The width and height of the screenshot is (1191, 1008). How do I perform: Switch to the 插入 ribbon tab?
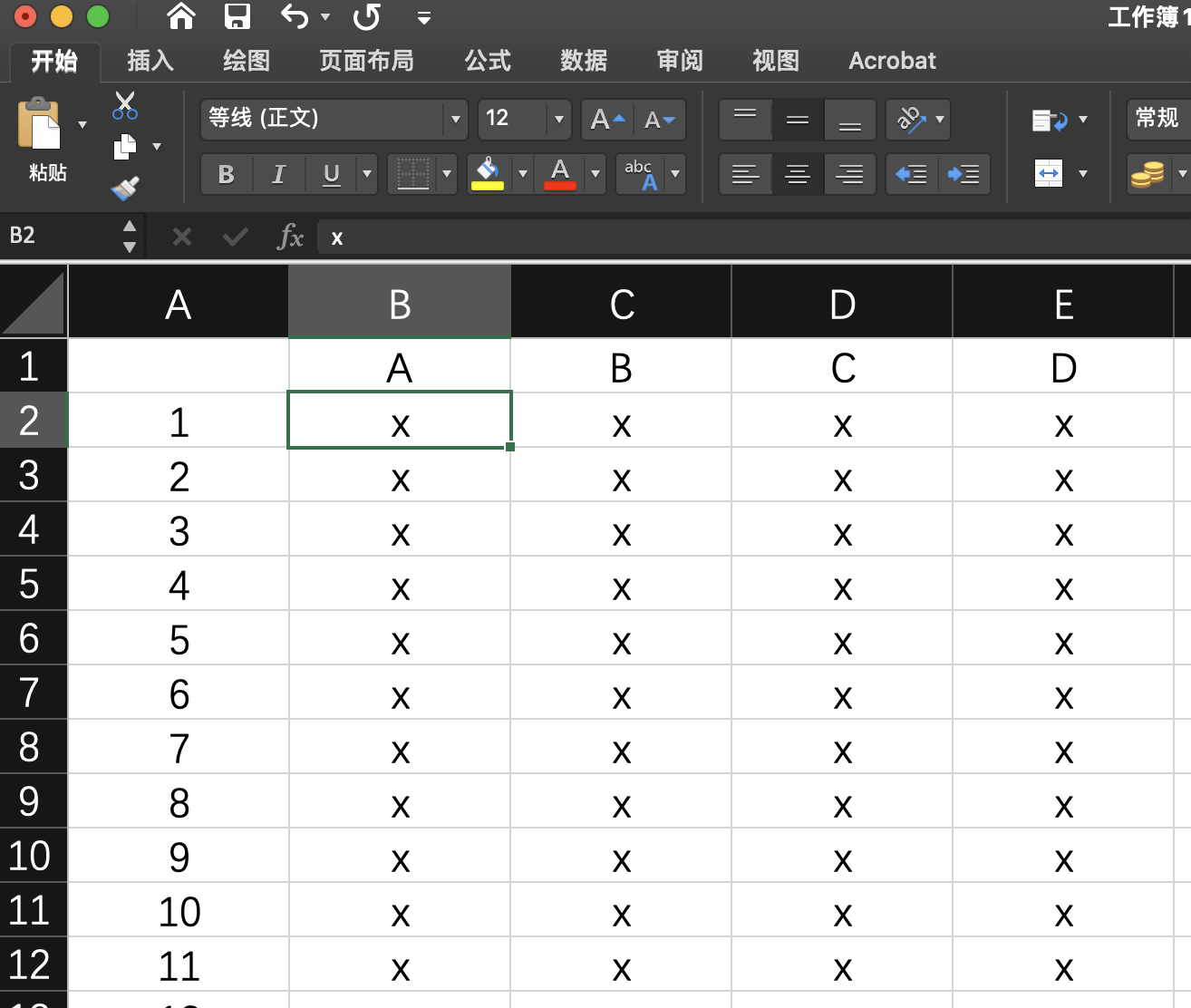pyautogui.click(x=149, y=61)
